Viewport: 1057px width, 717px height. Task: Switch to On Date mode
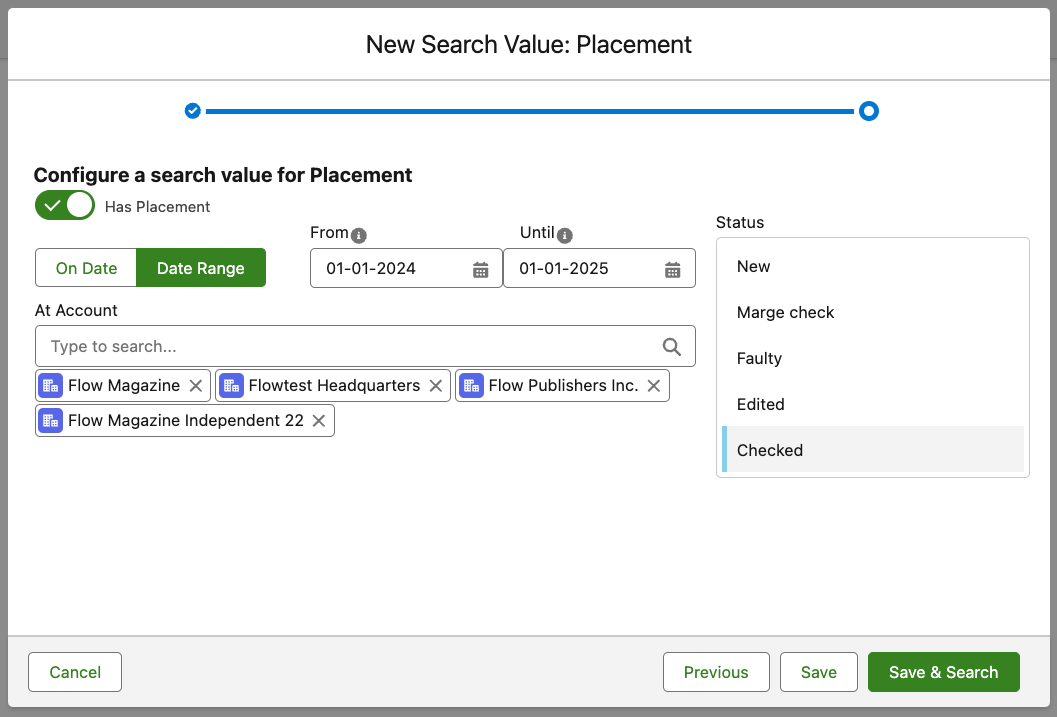86,268
